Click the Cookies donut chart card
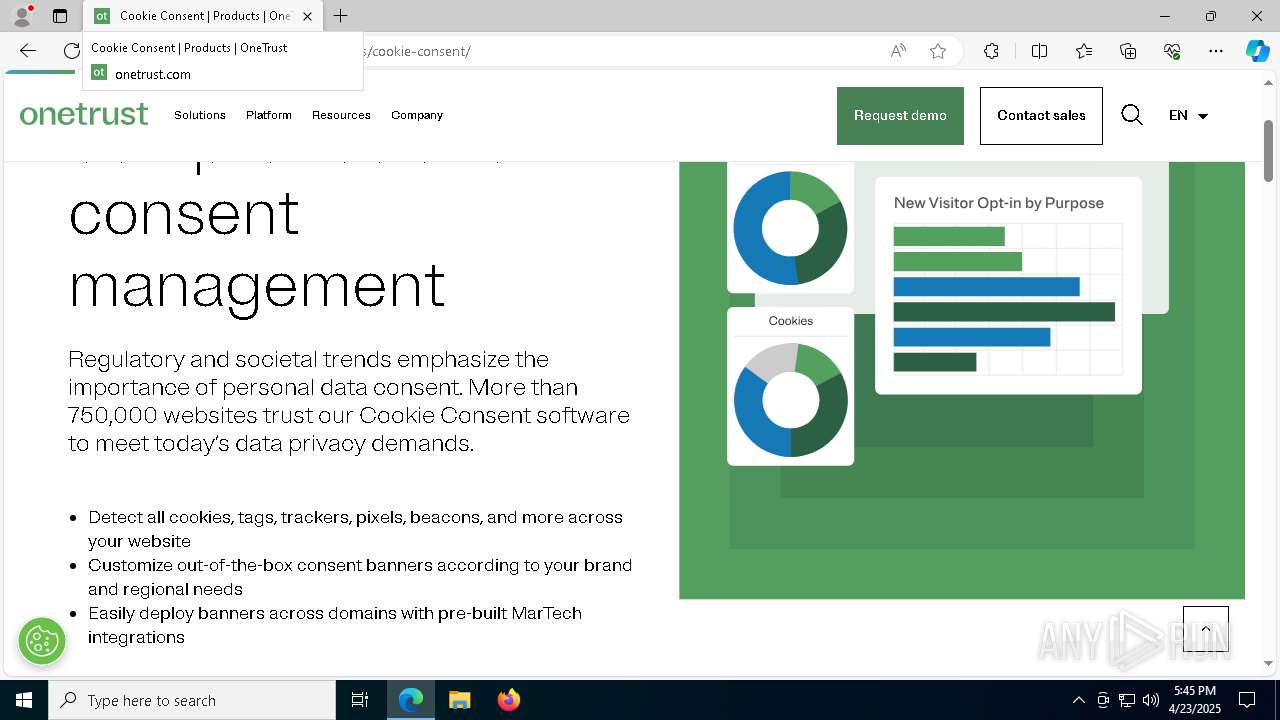1280x720 pixels. click(790, 386)
